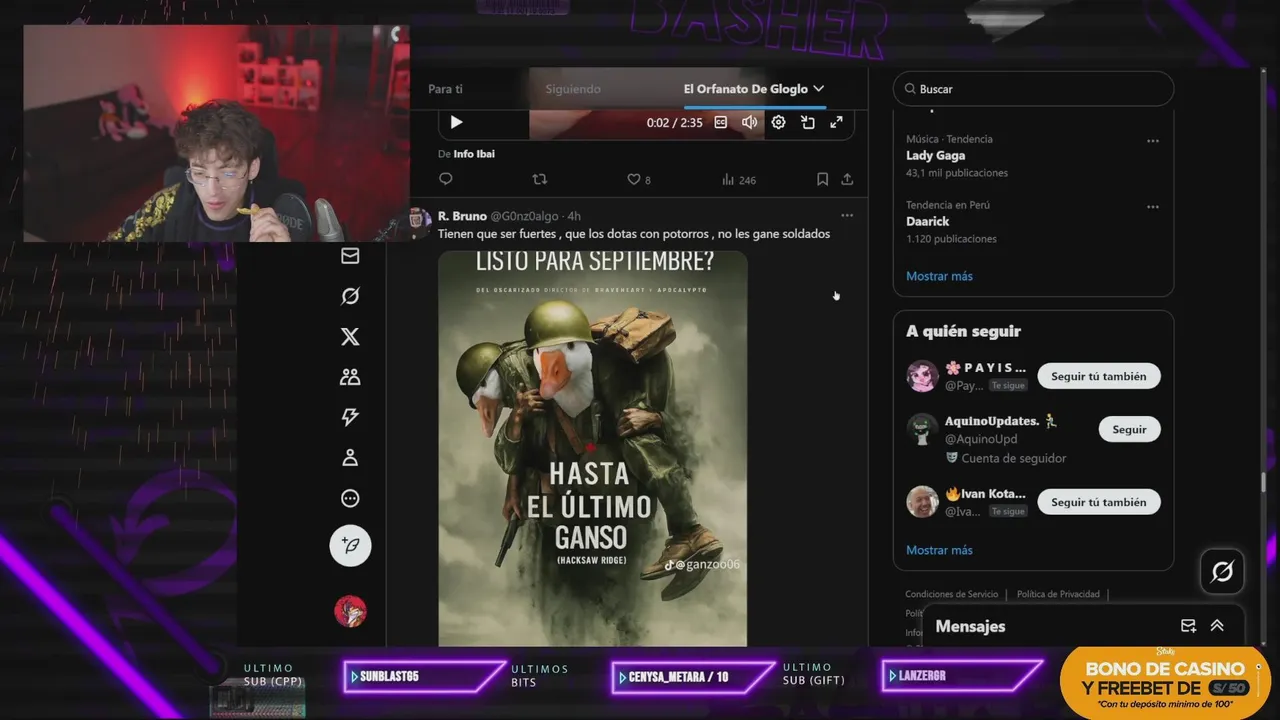Screen dimensions: 1280x720
Task: Open options for Daarick trend
Action: pos(1153,207)
